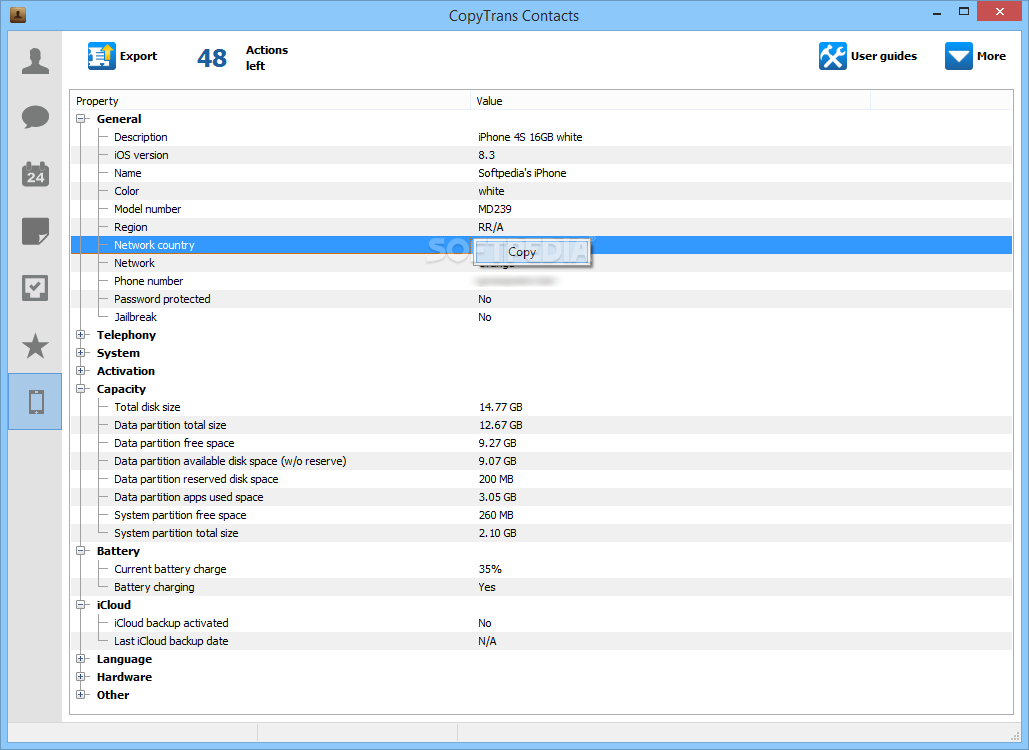Open the More menu label
1029x750 pixels.
[x=991, y=56]
